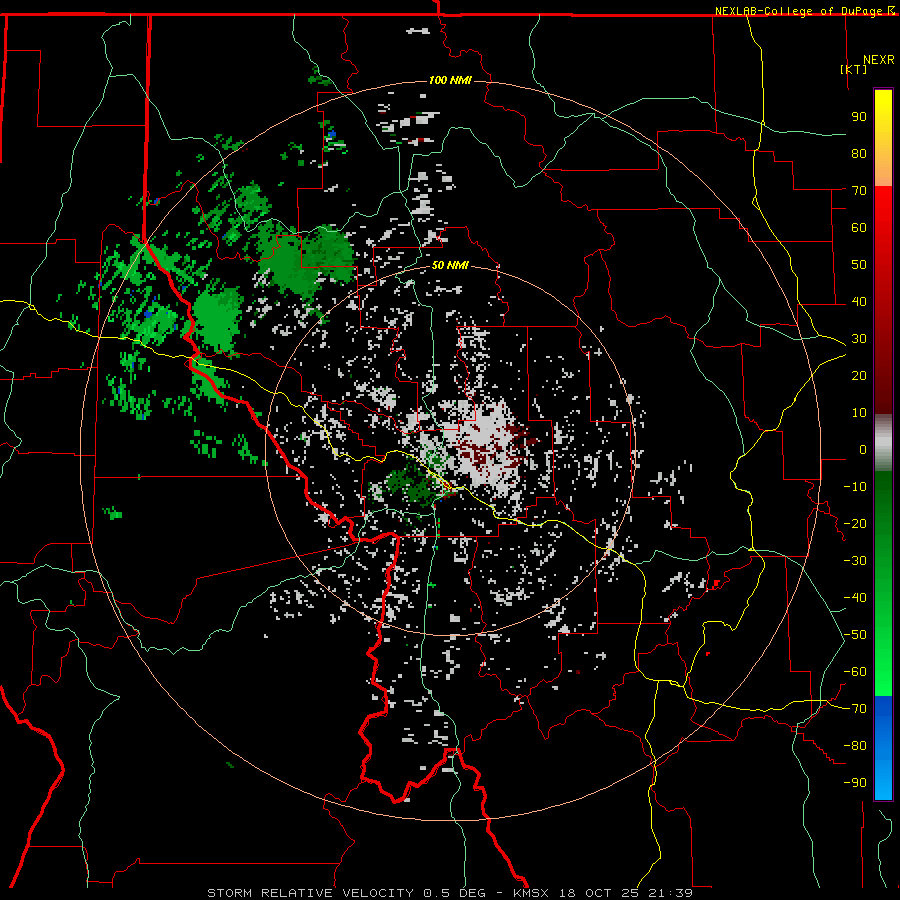The height and width of the screenshot is (900, 900).
Task: Click the [KT] units label
Action: pyautogui.click(x=854, y=69)
